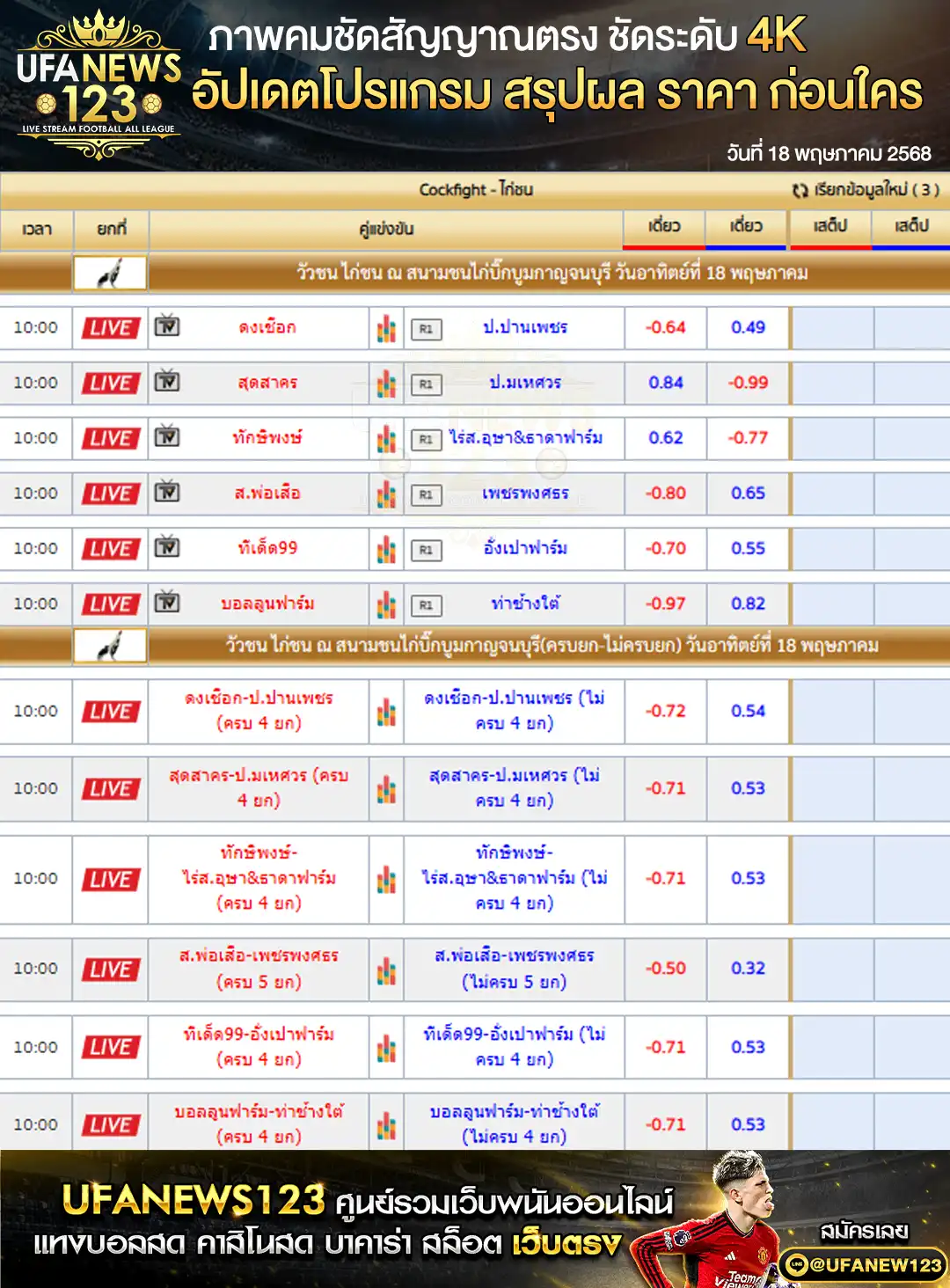Image resolution: width=950 pixels, height=1288 pixels.
Task: View the statistics chart icon for ทีเด็ด99 vs อั้งเปาฟาร์ม
Action: pyautogui.click(x=386, y=550)
